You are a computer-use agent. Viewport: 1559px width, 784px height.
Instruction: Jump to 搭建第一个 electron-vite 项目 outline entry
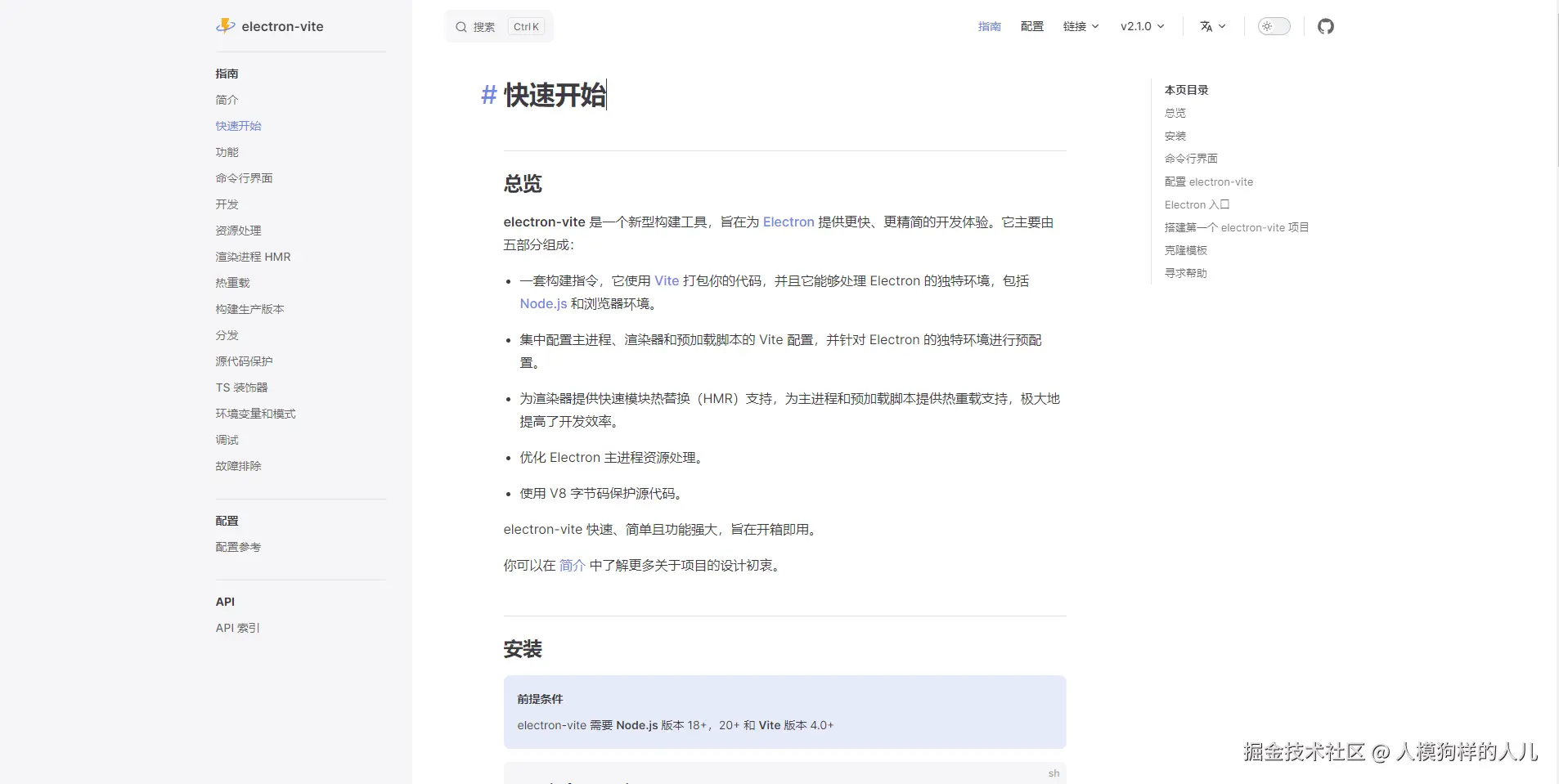[1237, 227]
